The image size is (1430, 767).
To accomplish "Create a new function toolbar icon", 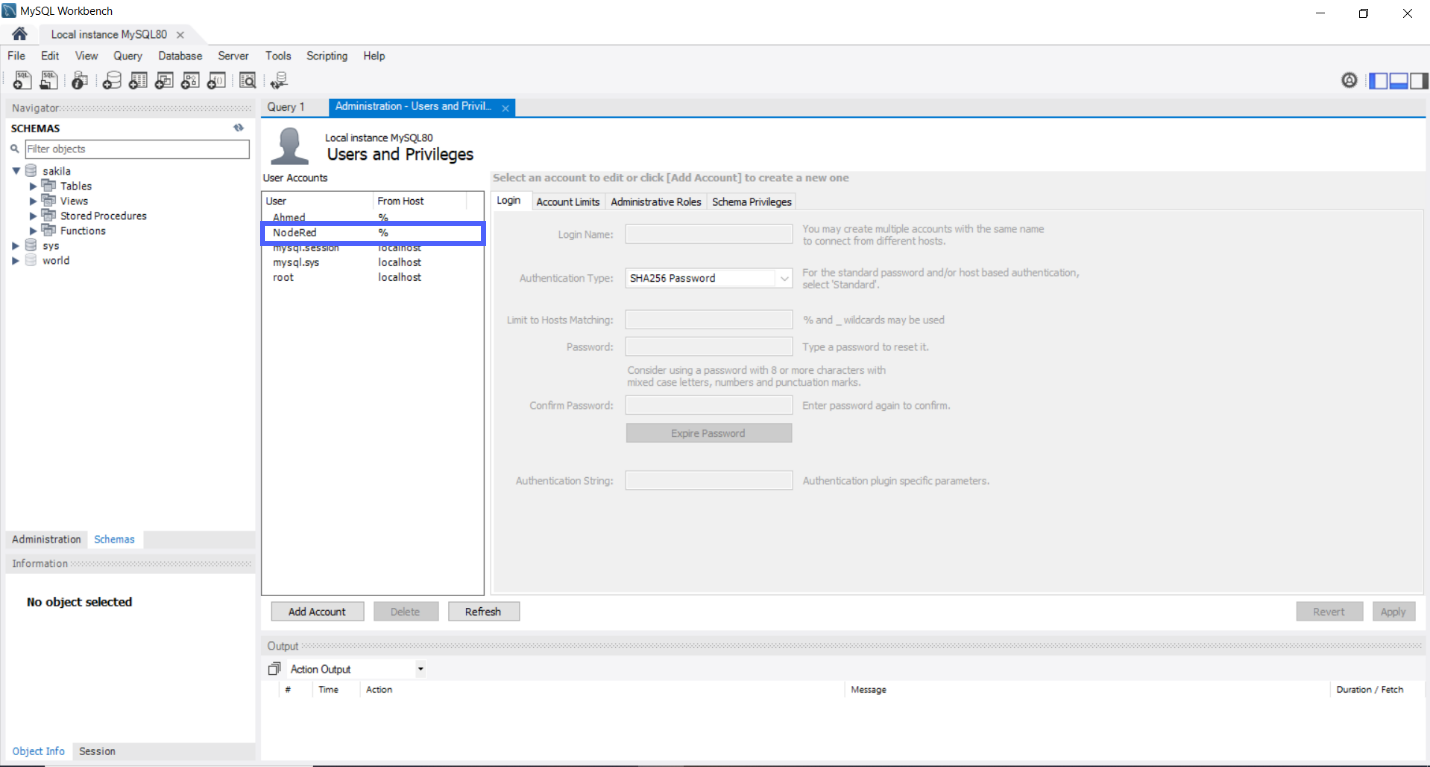I will 216,81.
